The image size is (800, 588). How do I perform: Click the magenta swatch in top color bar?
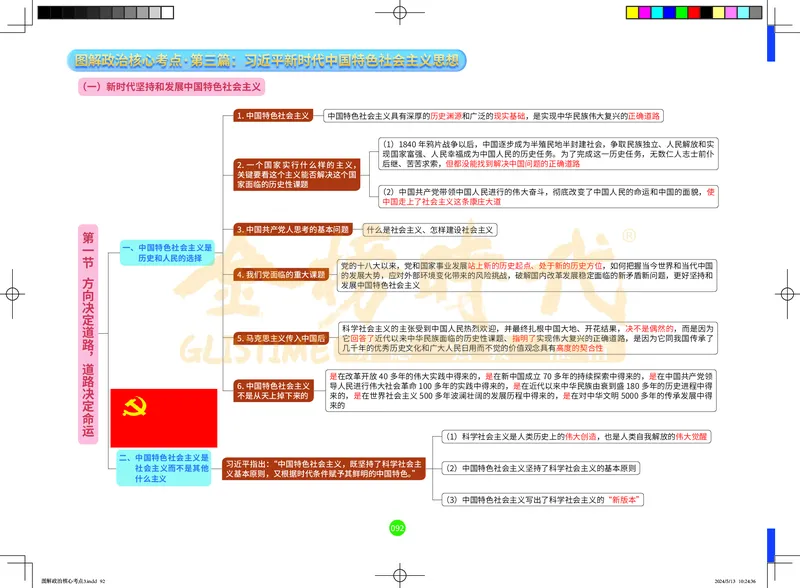point(646,12)
